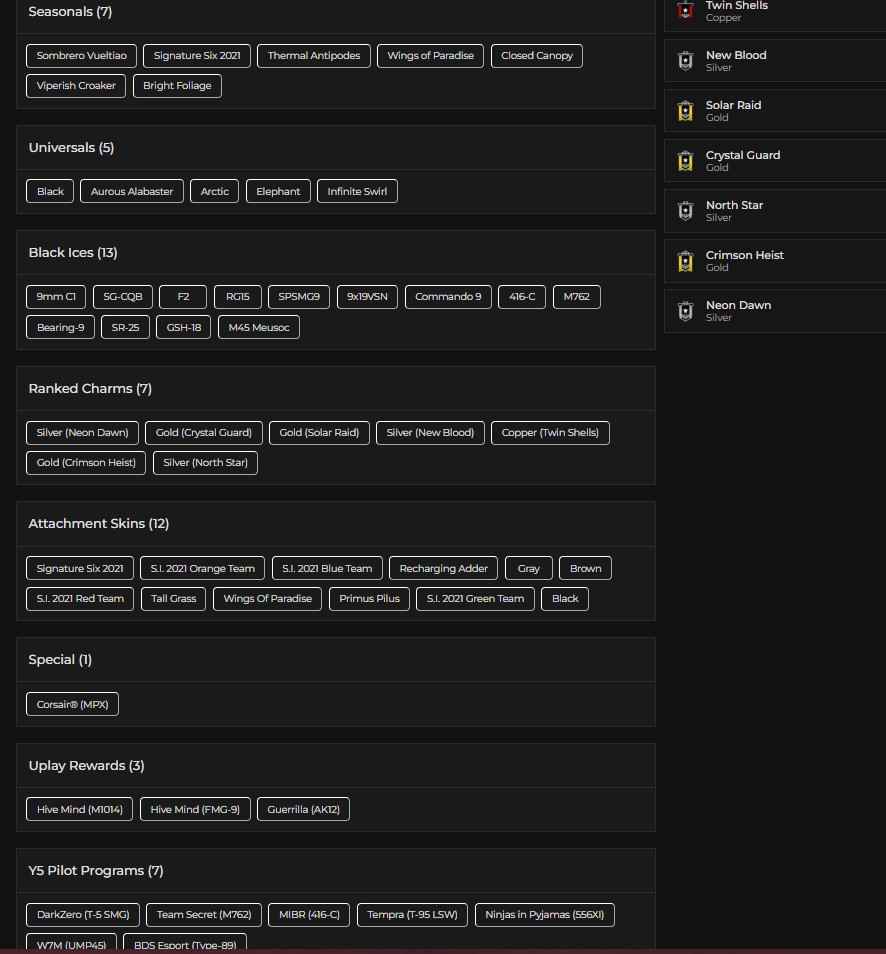This screenshot has height=954, width=886.
Task: Click the New Blood silver charm icon
Action: (685, 61)
